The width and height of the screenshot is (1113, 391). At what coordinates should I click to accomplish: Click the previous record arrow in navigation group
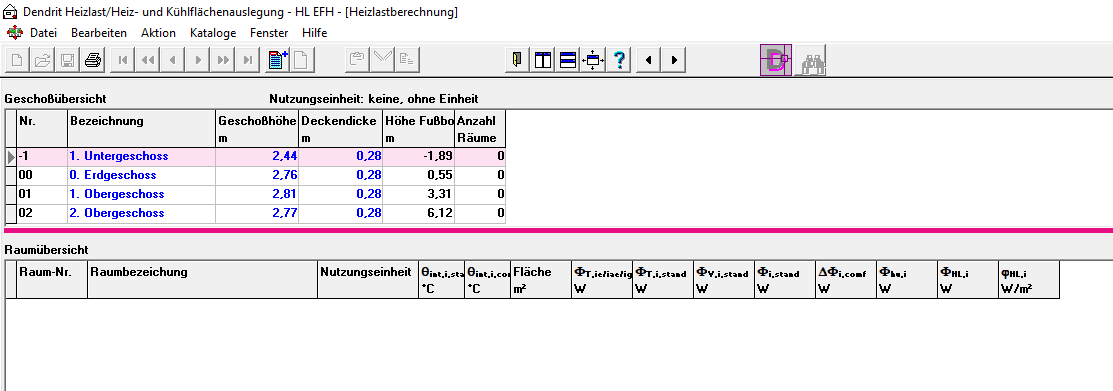pyautogui.click(x=172, y=60)
